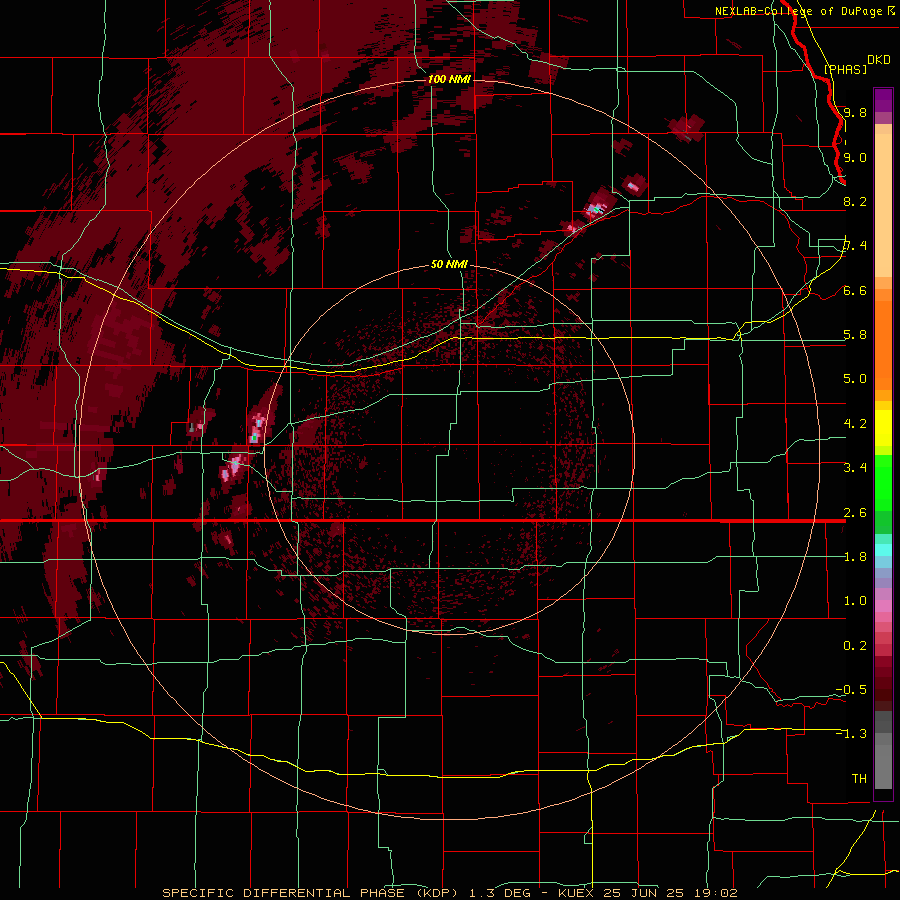Click the (KDP) product code in the caption
Screen dimensions: 900x900
pyautogui.click(x=436, y=893)
